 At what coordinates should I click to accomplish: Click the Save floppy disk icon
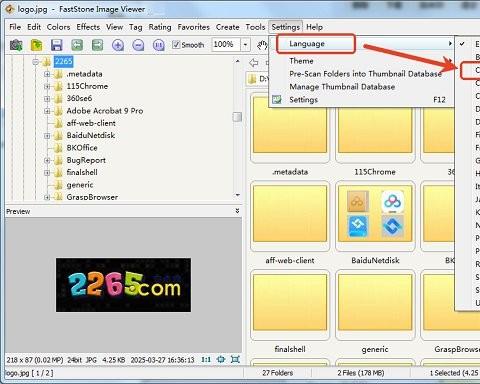click(57, 45)
